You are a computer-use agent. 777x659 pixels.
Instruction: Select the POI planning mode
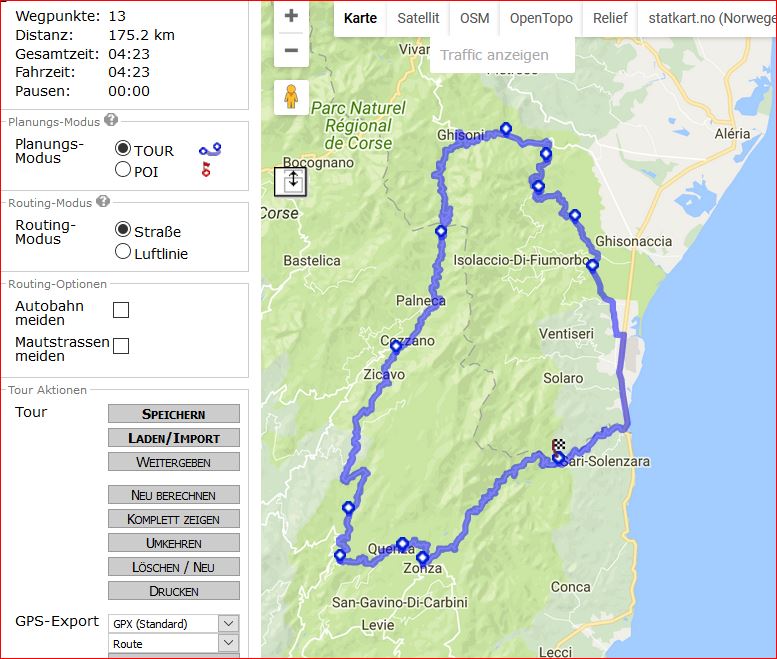click(x=123, y=169)
